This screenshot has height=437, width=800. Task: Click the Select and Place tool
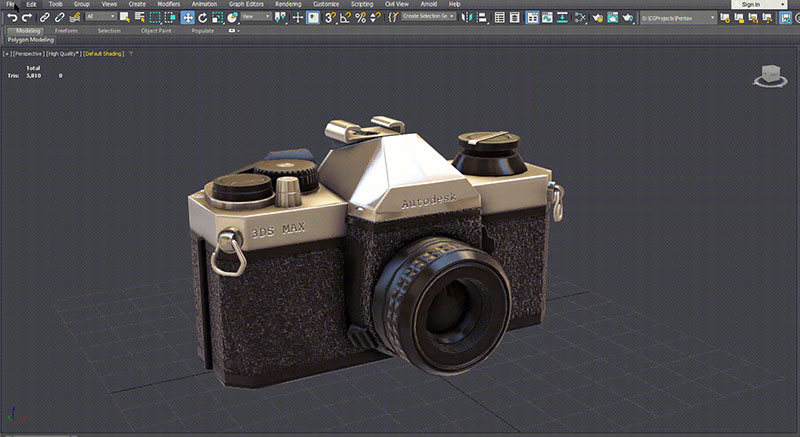pyautogui.click(x=233, y=18)
